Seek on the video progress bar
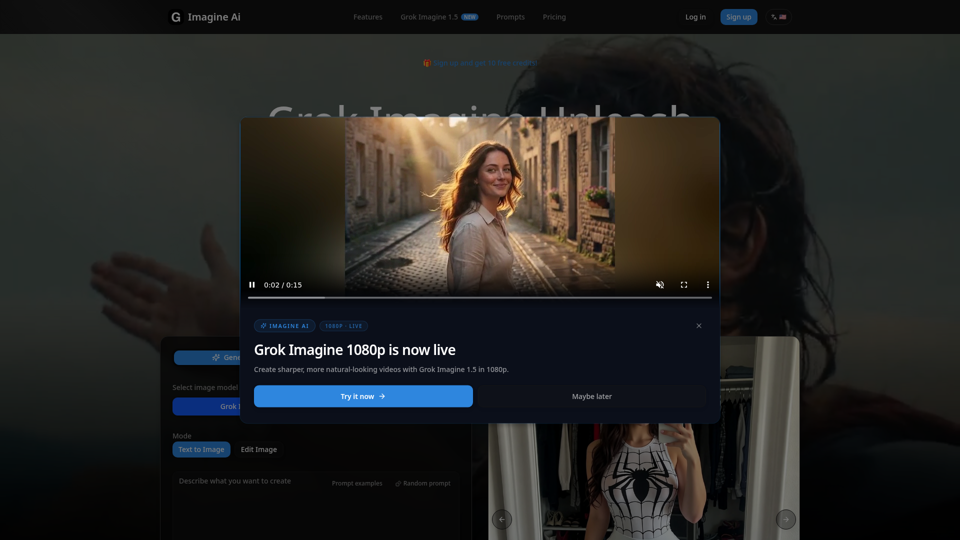This screenshot has width=960, height=540. [x=479, y=298]
